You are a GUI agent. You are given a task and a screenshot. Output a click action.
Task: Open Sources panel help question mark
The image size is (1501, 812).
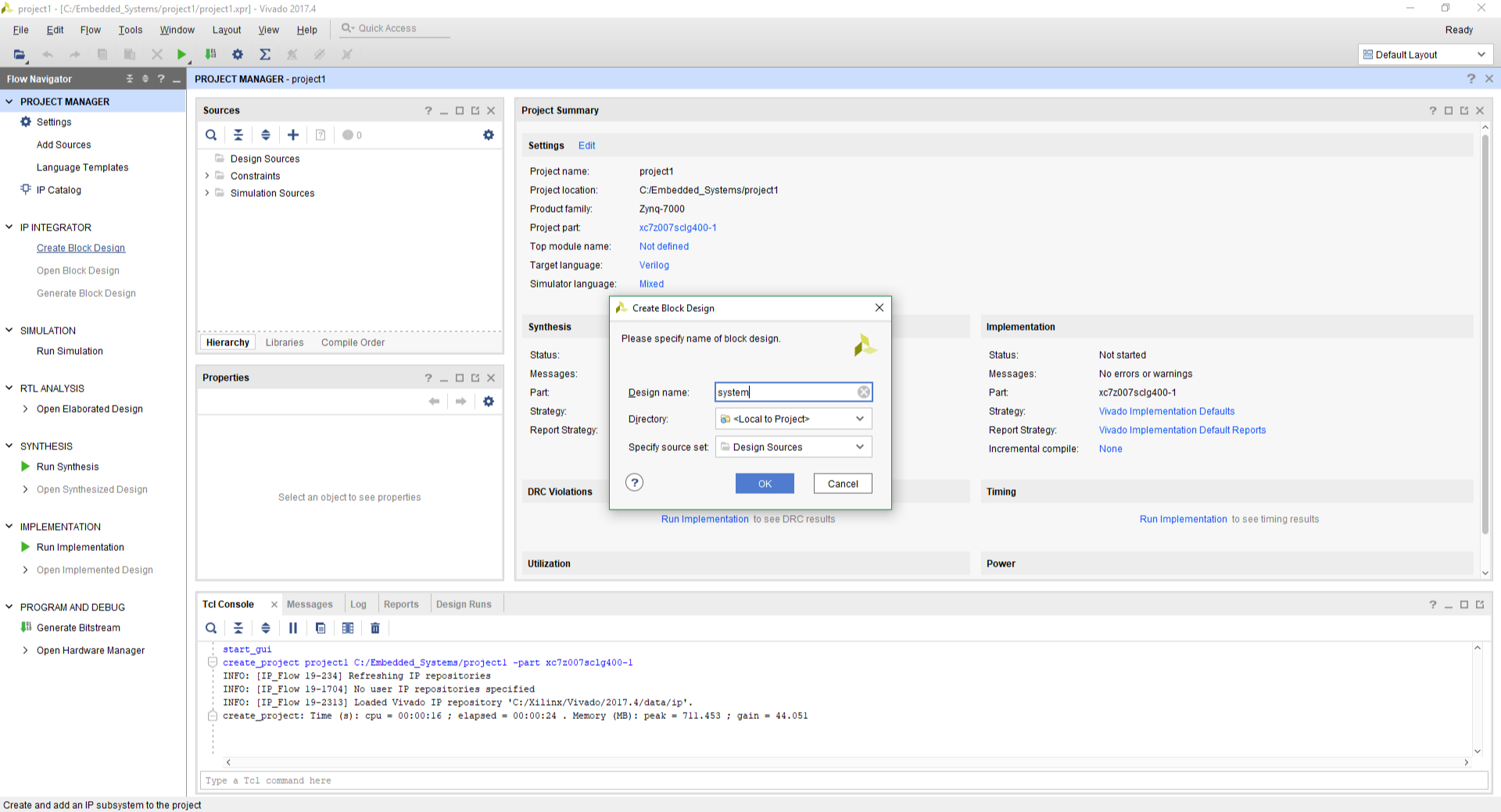click(428, 111)
